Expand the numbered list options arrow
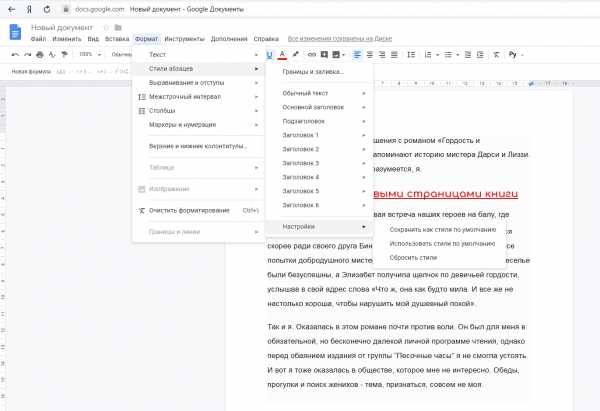This screenshot has width=600, height=411. point(437,55)
